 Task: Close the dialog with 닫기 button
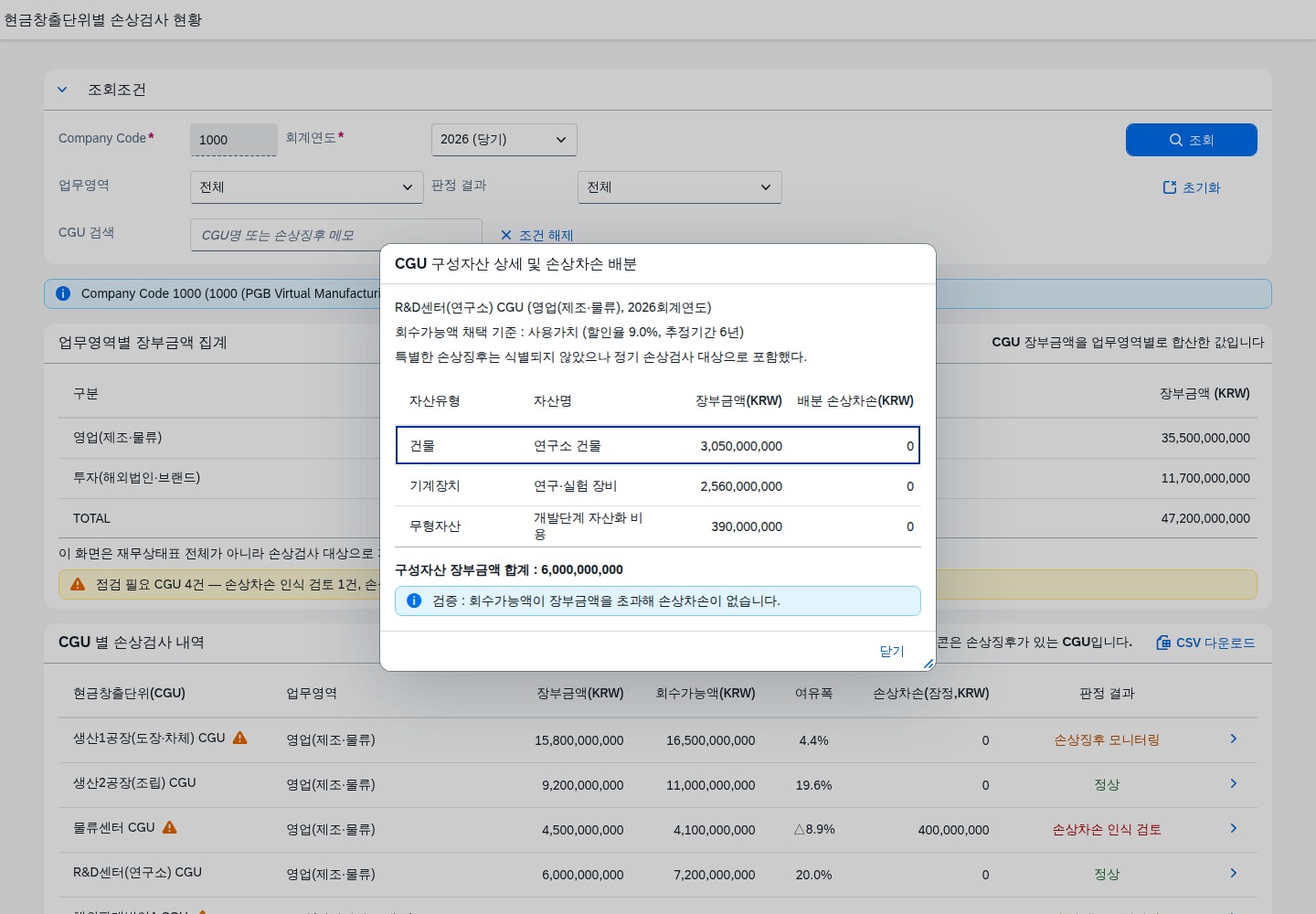click(891, 651)
